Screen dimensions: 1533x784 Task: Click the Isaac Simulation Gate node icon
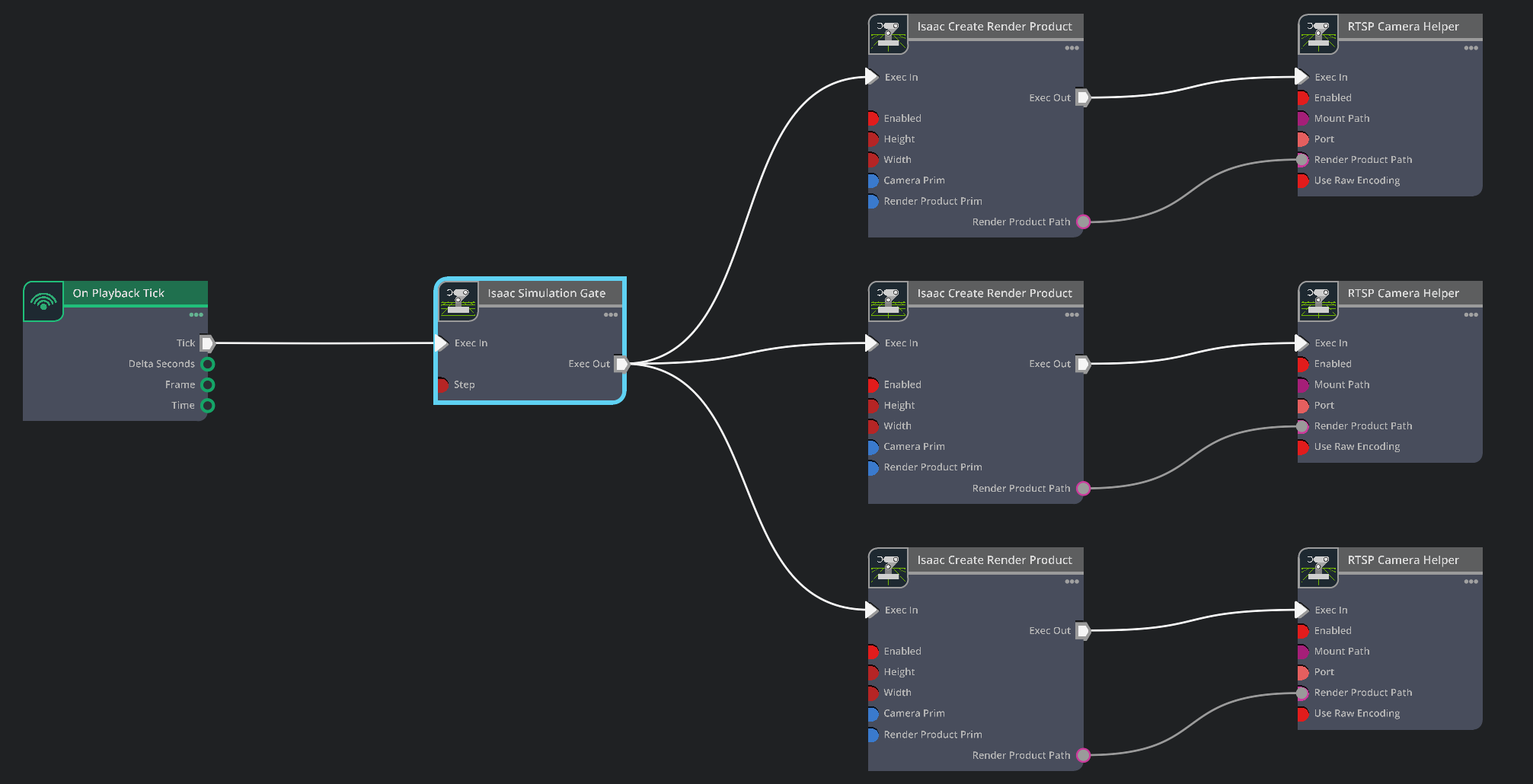[458, 301]
